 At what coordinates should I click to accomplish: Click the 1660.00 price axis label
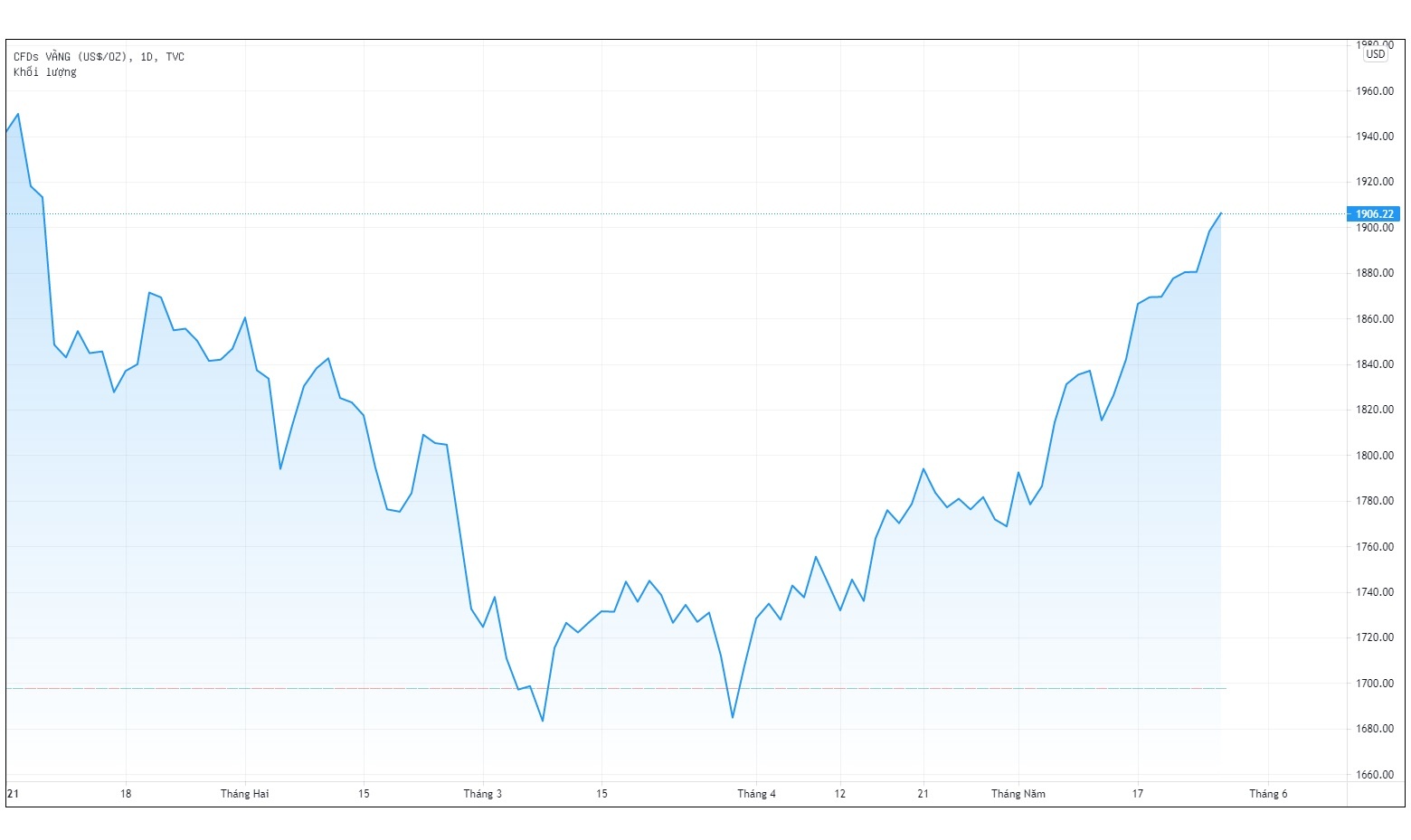point(1374,775)
